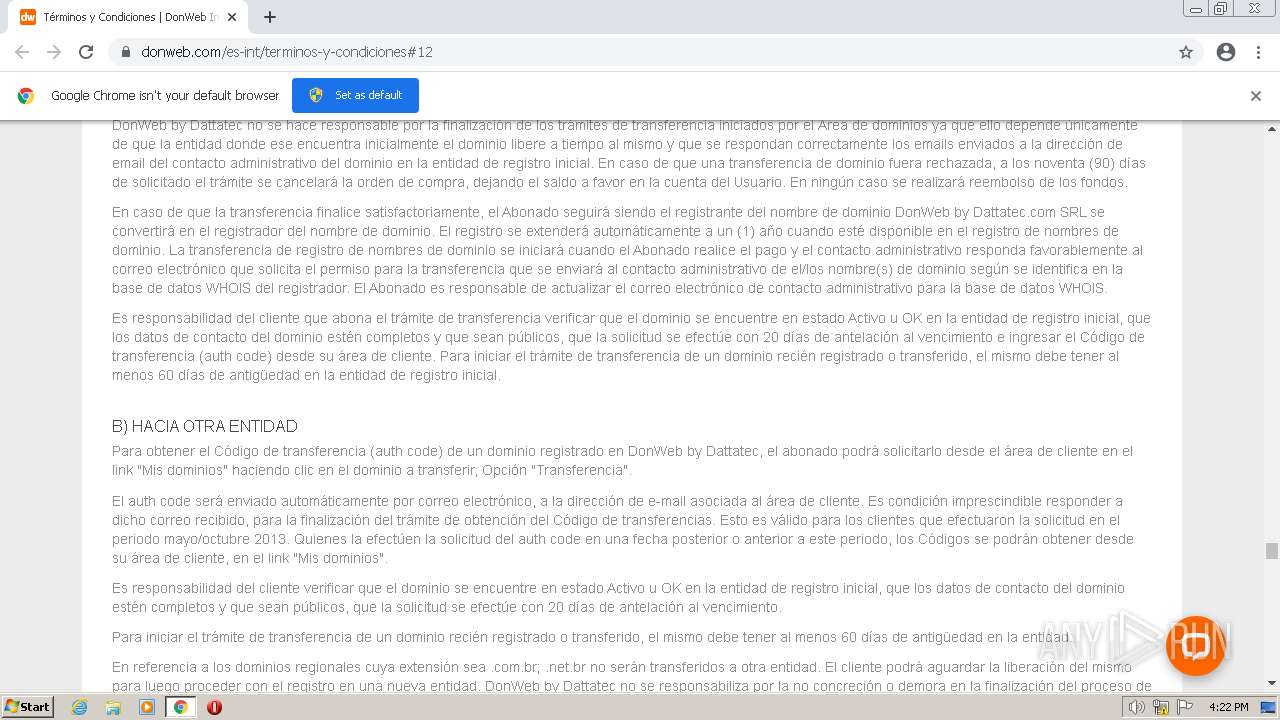Open the Chrome profile avatar menu
This screenshot has height=720, width=1280.
[x=1226, y=52]
